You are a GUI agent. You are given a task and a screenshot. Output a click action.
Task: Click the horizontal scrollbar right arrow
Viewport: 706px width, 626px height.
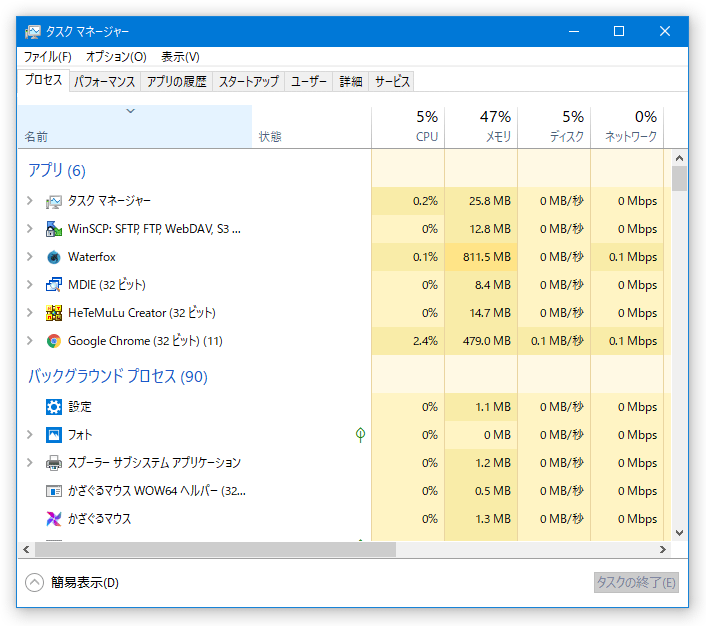[663, 549]
